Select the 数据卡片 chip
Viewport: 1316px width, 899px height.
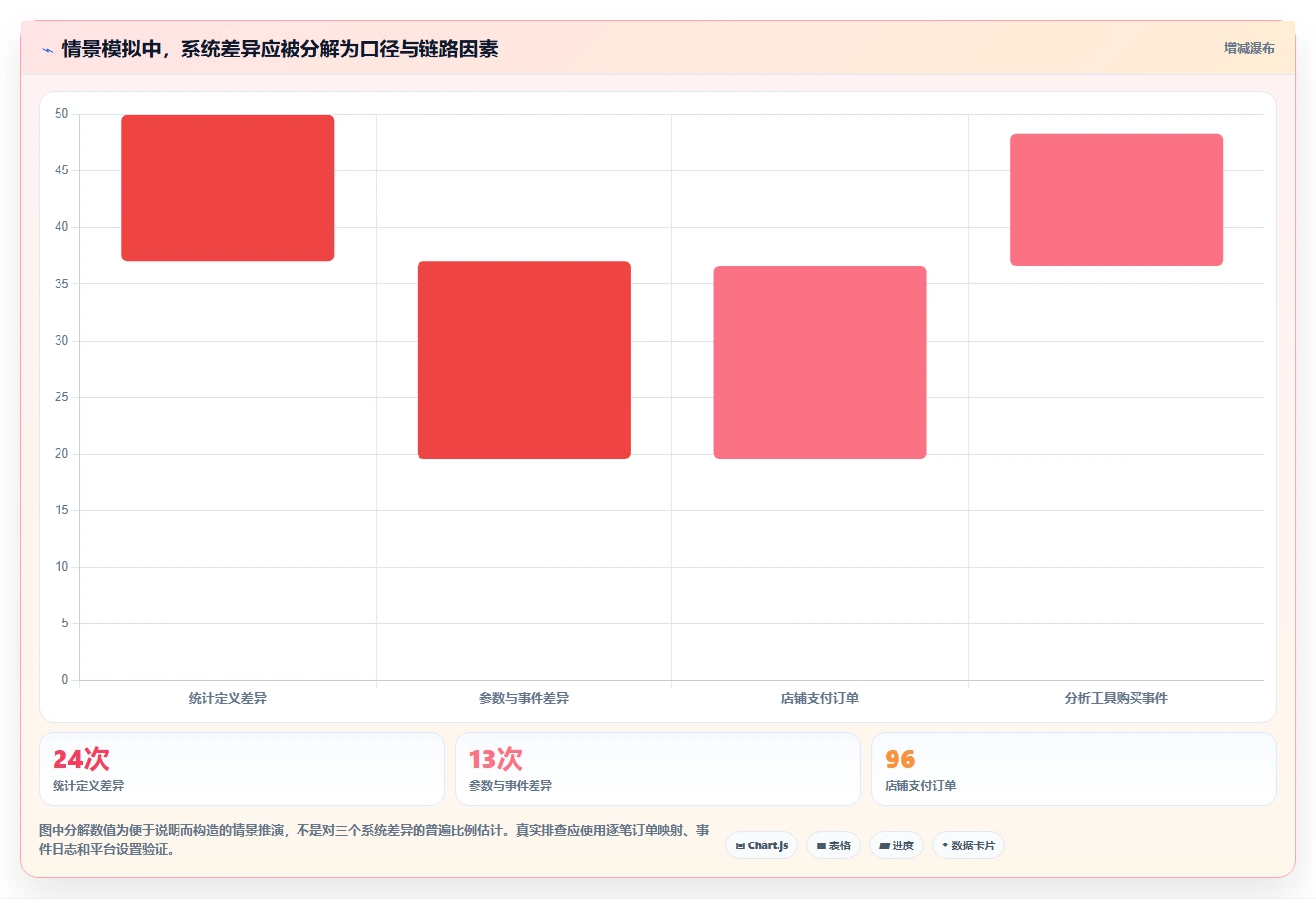coord(968,845)
